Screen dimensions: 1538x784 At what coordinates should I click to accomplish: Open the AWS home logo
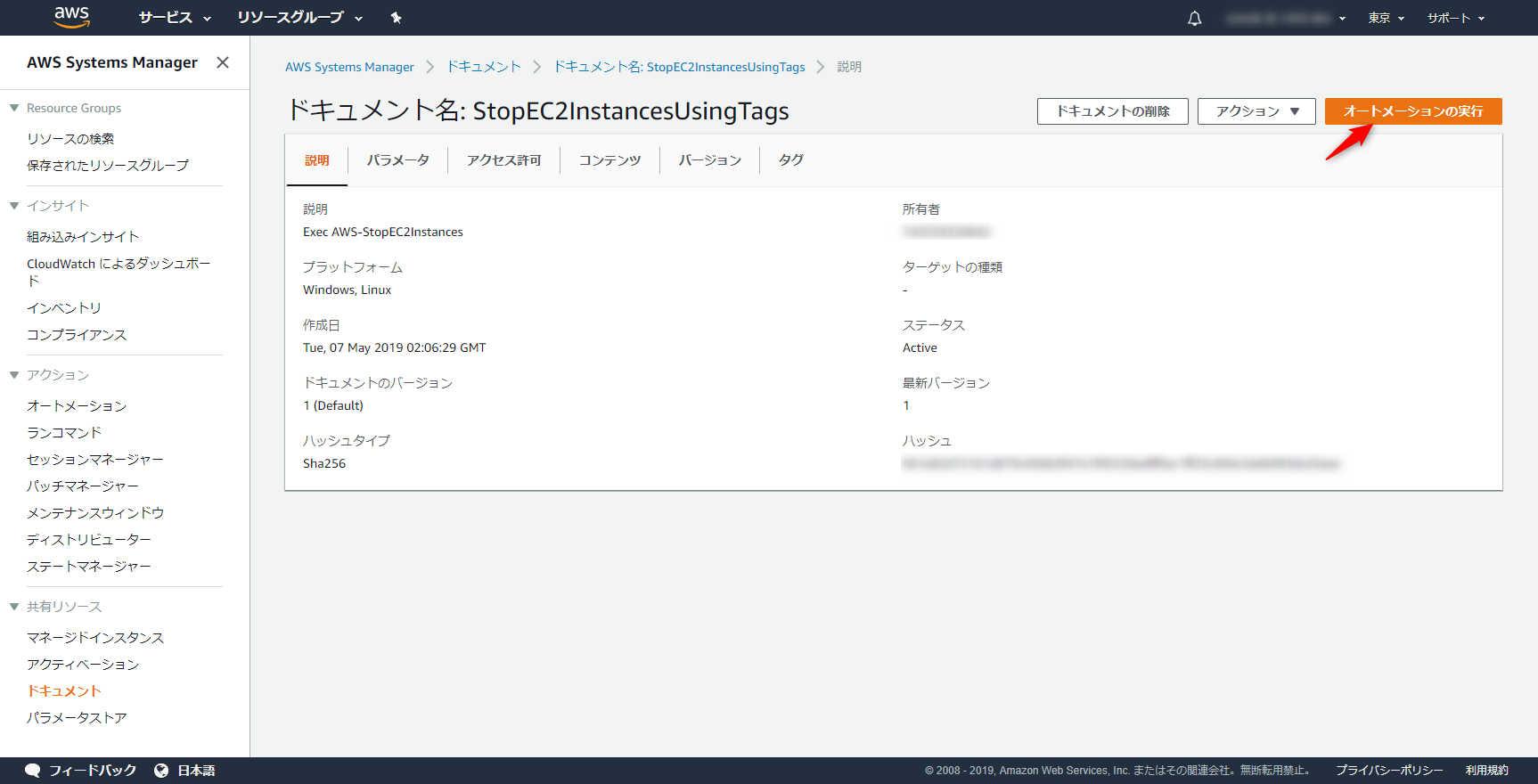[72, 17]
